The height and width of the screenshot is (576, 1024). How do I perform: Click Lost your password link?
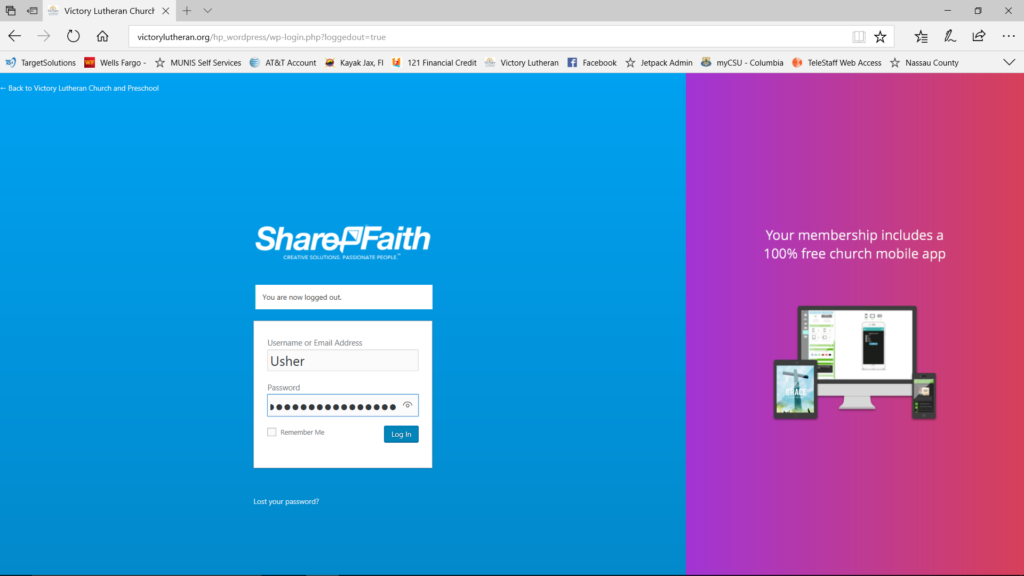pos(286,502)
